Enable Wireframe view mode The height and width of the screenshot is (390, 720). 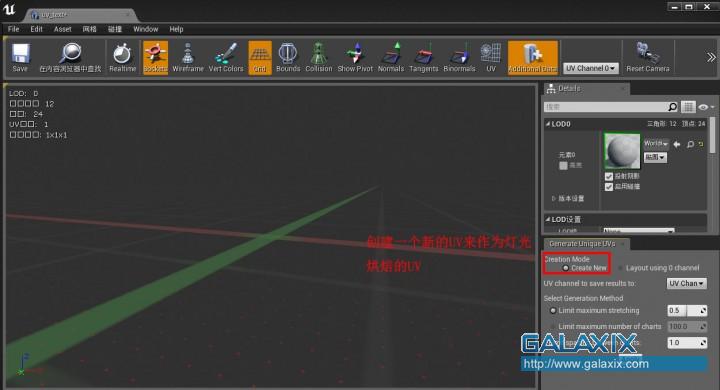pos(188,57)
